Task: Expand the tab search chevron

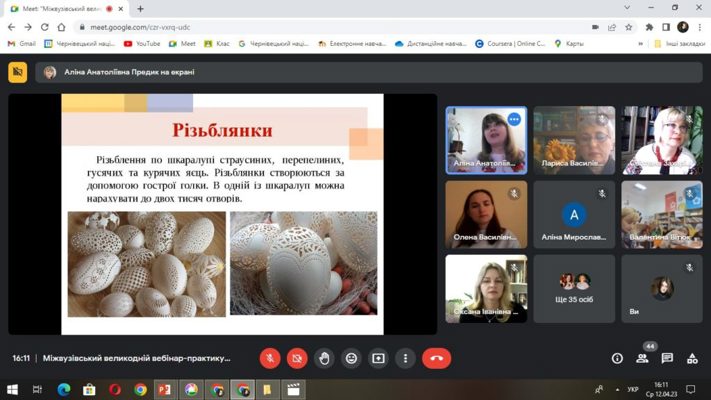Action: pyautogui.click(x=627, y=7)
